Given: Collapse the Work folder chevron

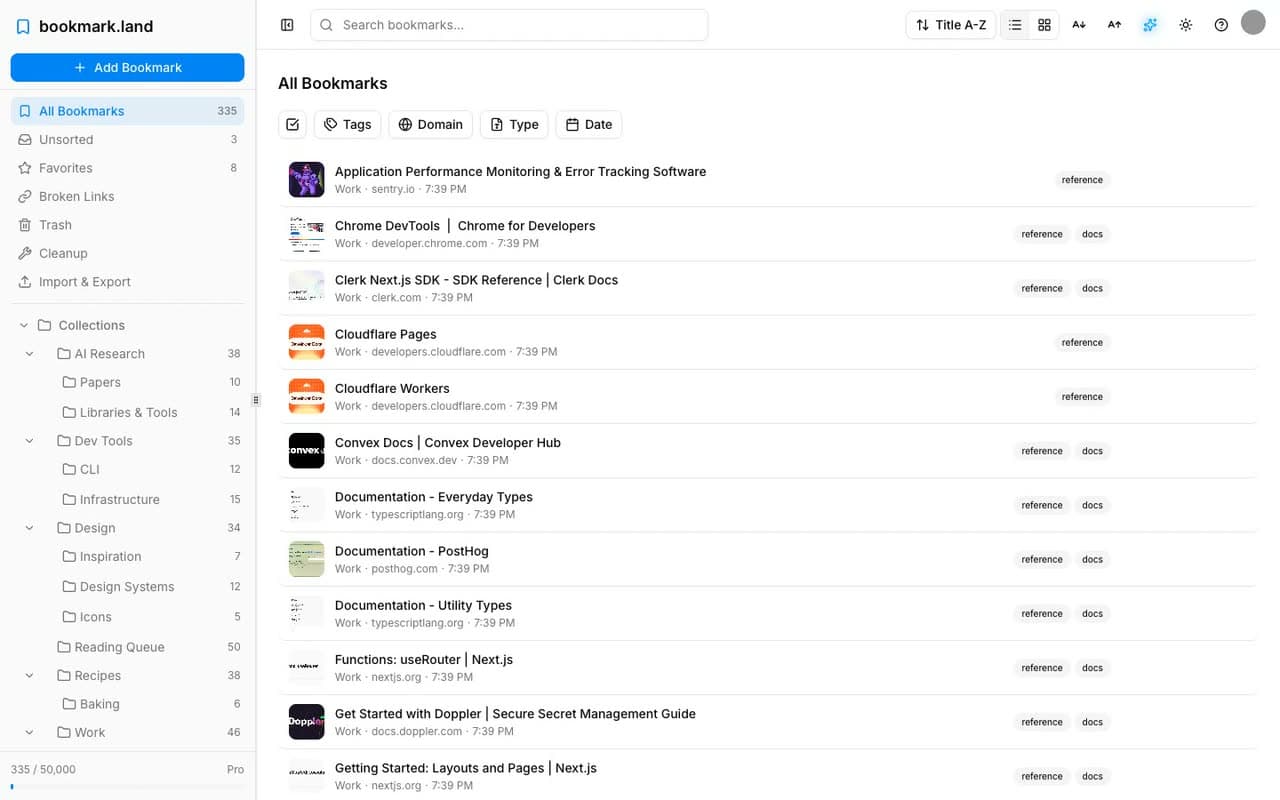Looking at the screenshot, I should click(x=29, y=733).
